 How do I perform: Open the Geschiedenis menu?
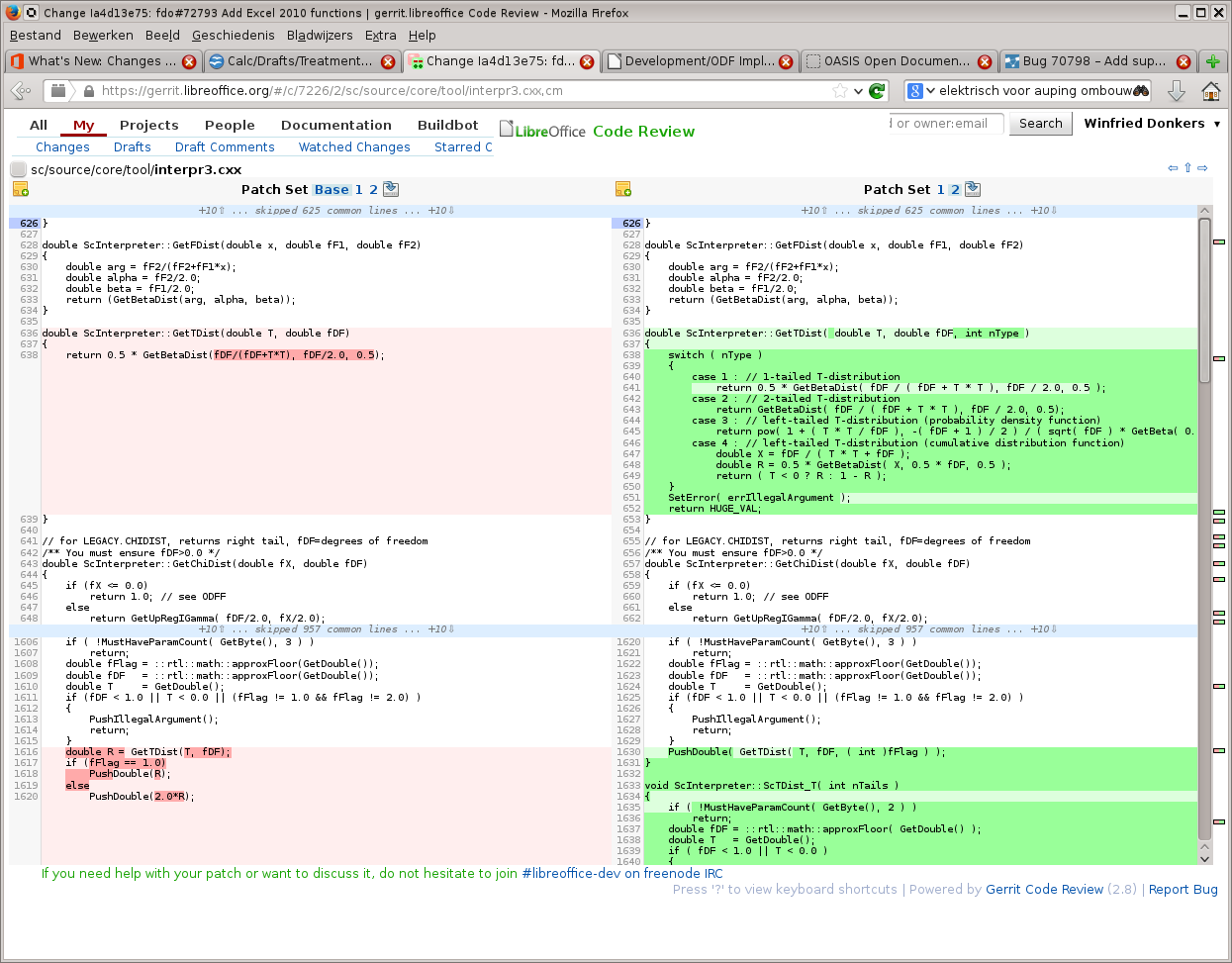[234, 35]
